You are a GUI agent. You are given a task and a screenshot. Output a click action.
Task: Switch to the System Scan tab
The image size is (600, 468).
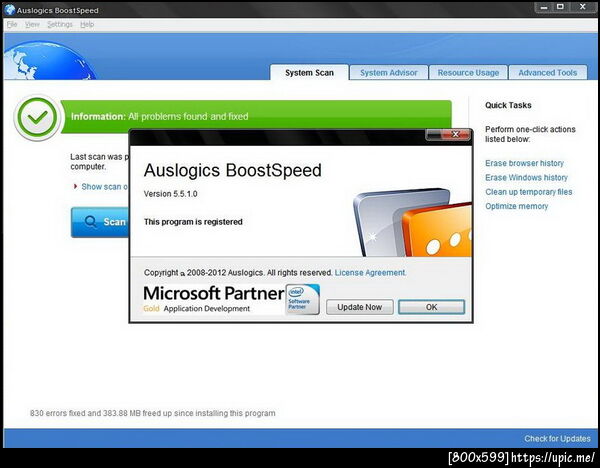click(309, 72)
